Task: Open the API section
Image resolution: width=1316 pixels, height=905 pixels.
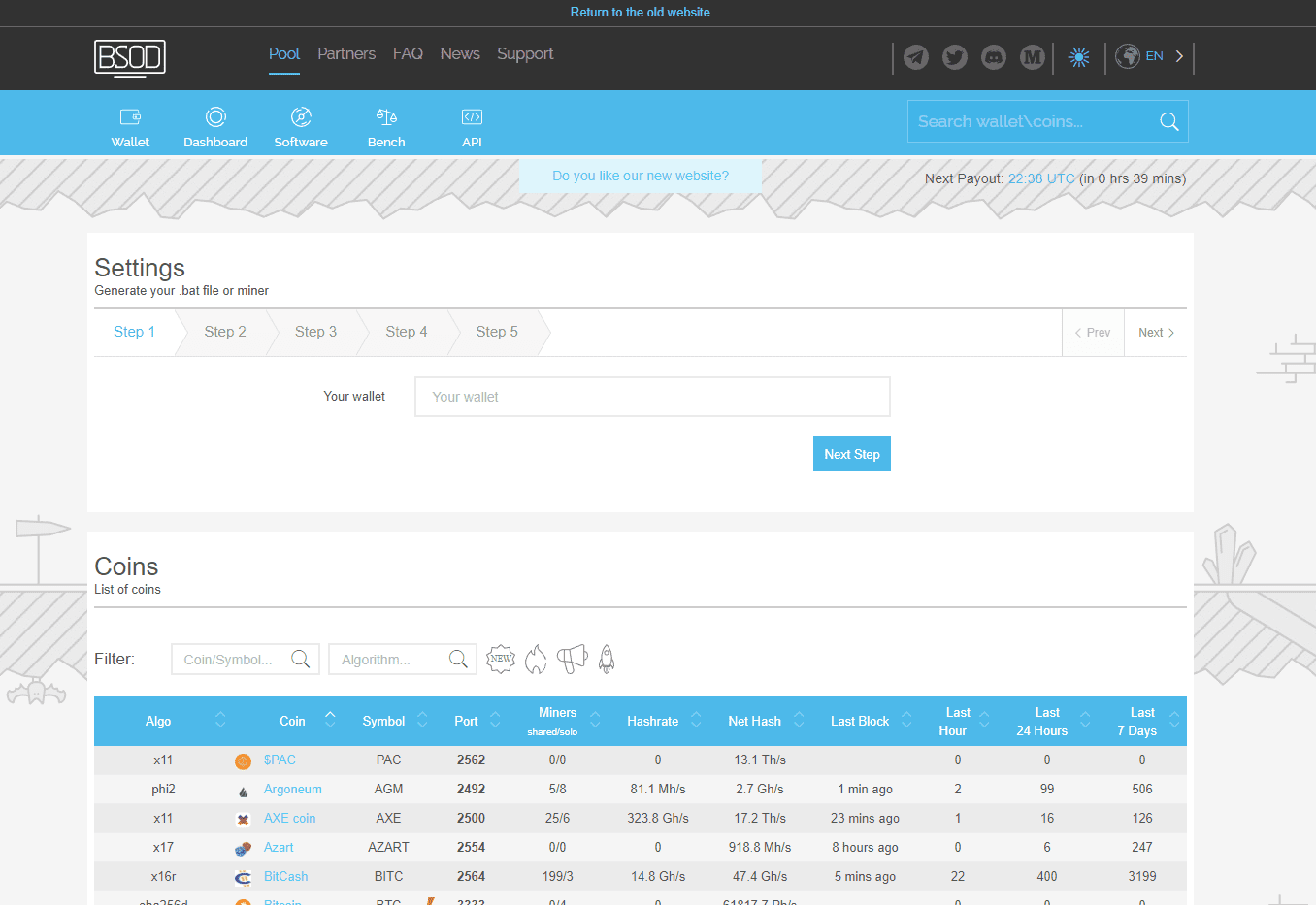Action: (x=472, y=128)
